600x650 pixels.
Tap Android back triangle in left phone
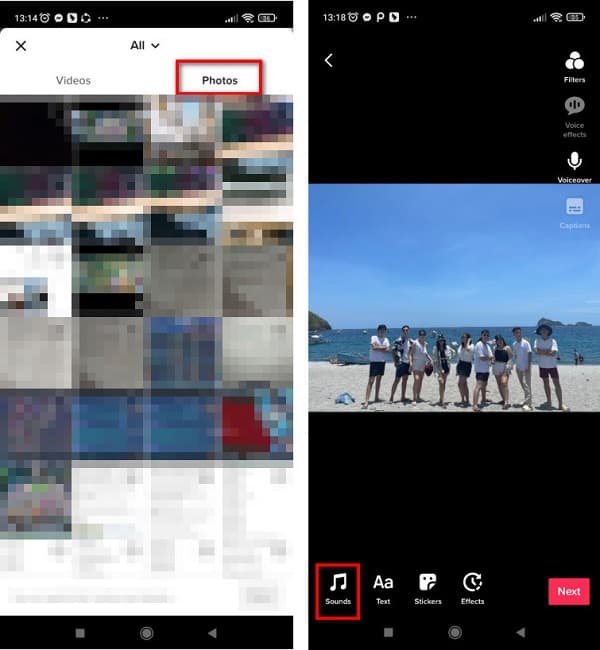point(212,633)
